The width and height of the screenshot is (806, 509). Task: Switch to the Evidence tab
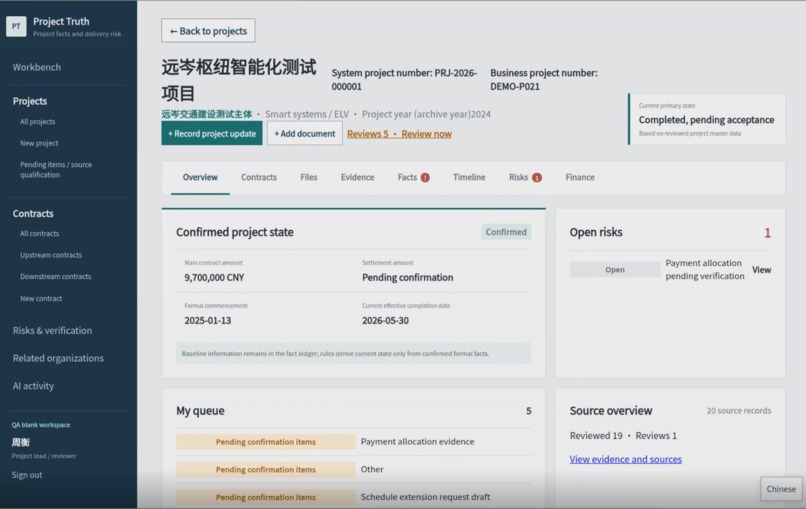(x=357, y=177)
